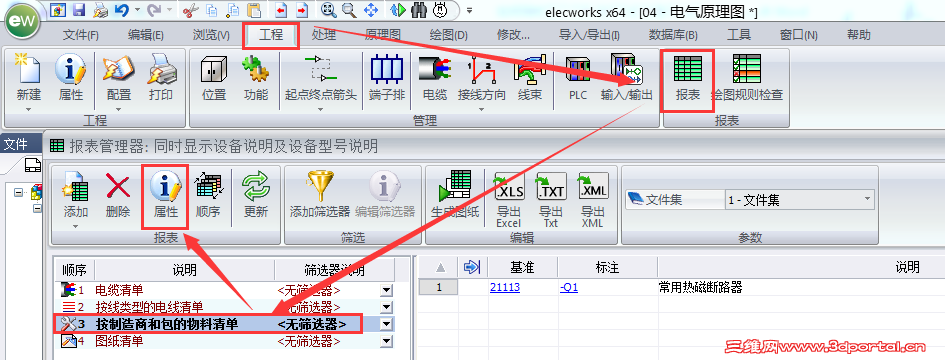945x360 pixels.
Task: Open the 1 - 文件集 combo box
Action: [x=801, y=200]
